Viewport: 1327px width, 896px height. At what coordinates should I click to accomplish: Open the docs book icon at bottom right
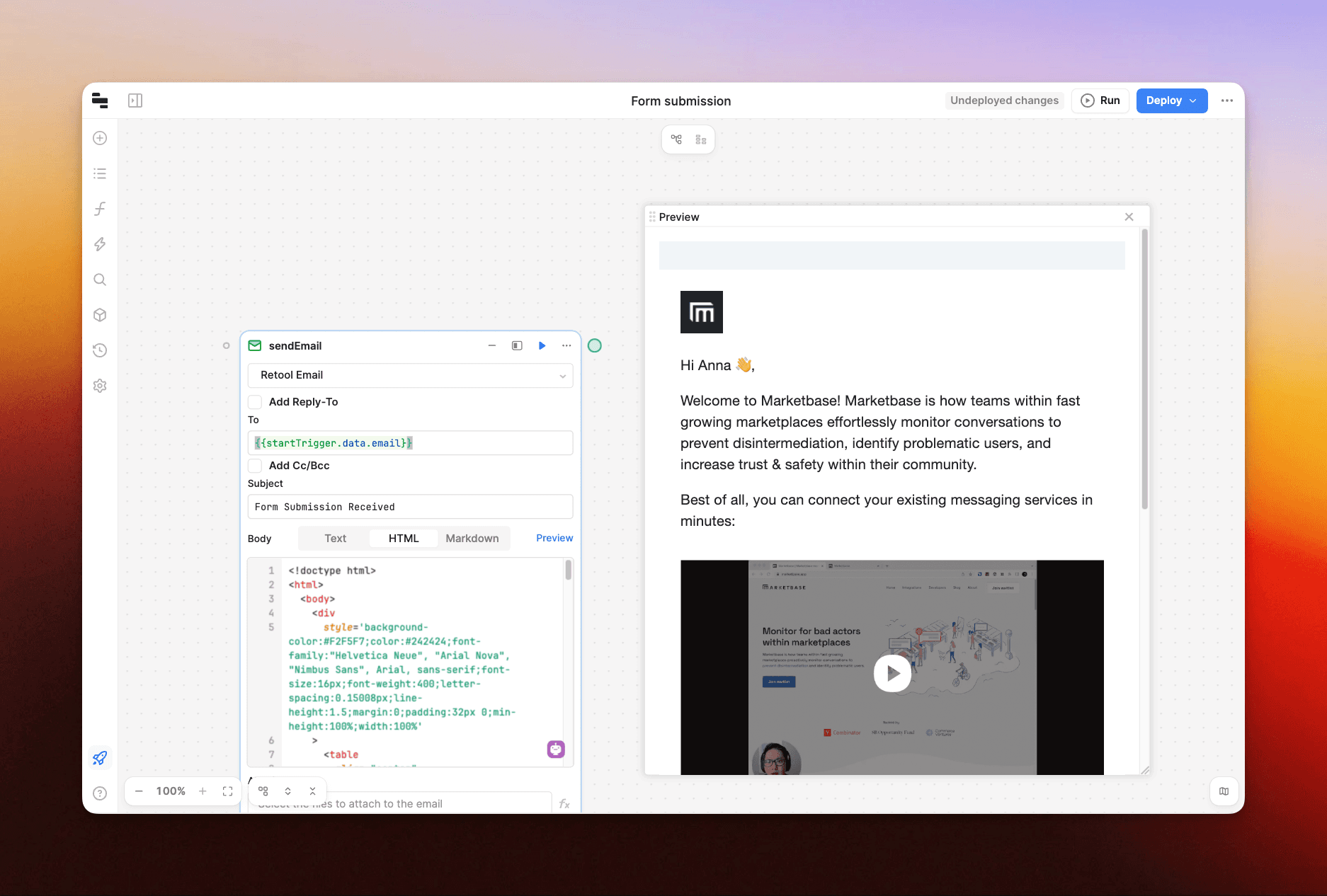tap(1224, 791)
